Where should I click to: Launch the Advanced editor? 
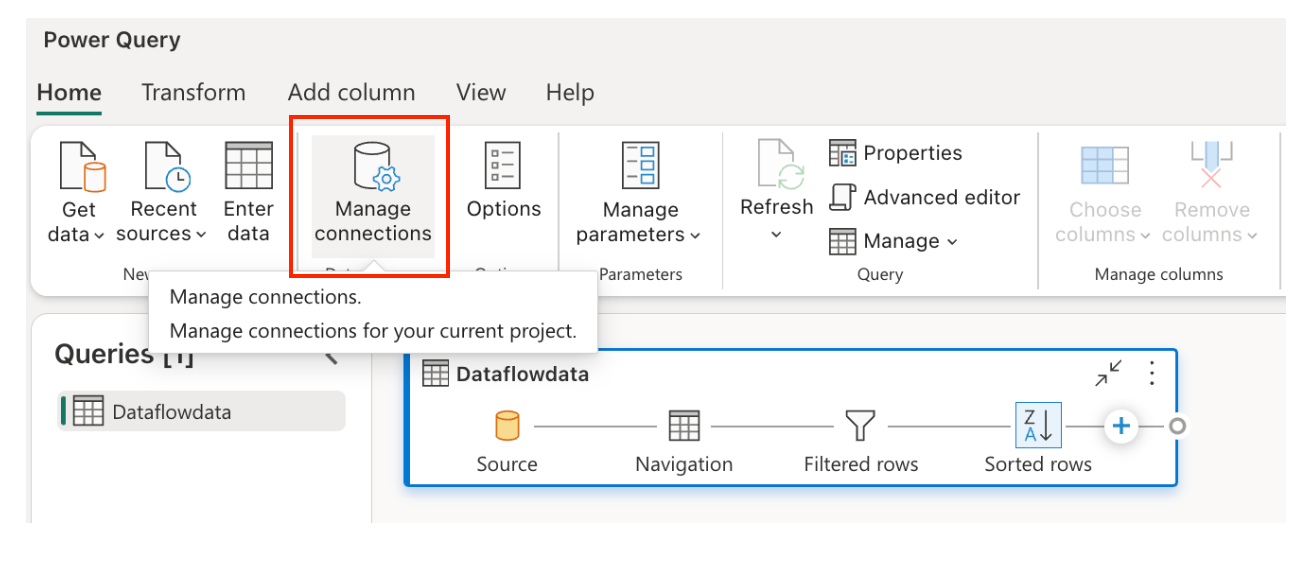tap(925, 197)
